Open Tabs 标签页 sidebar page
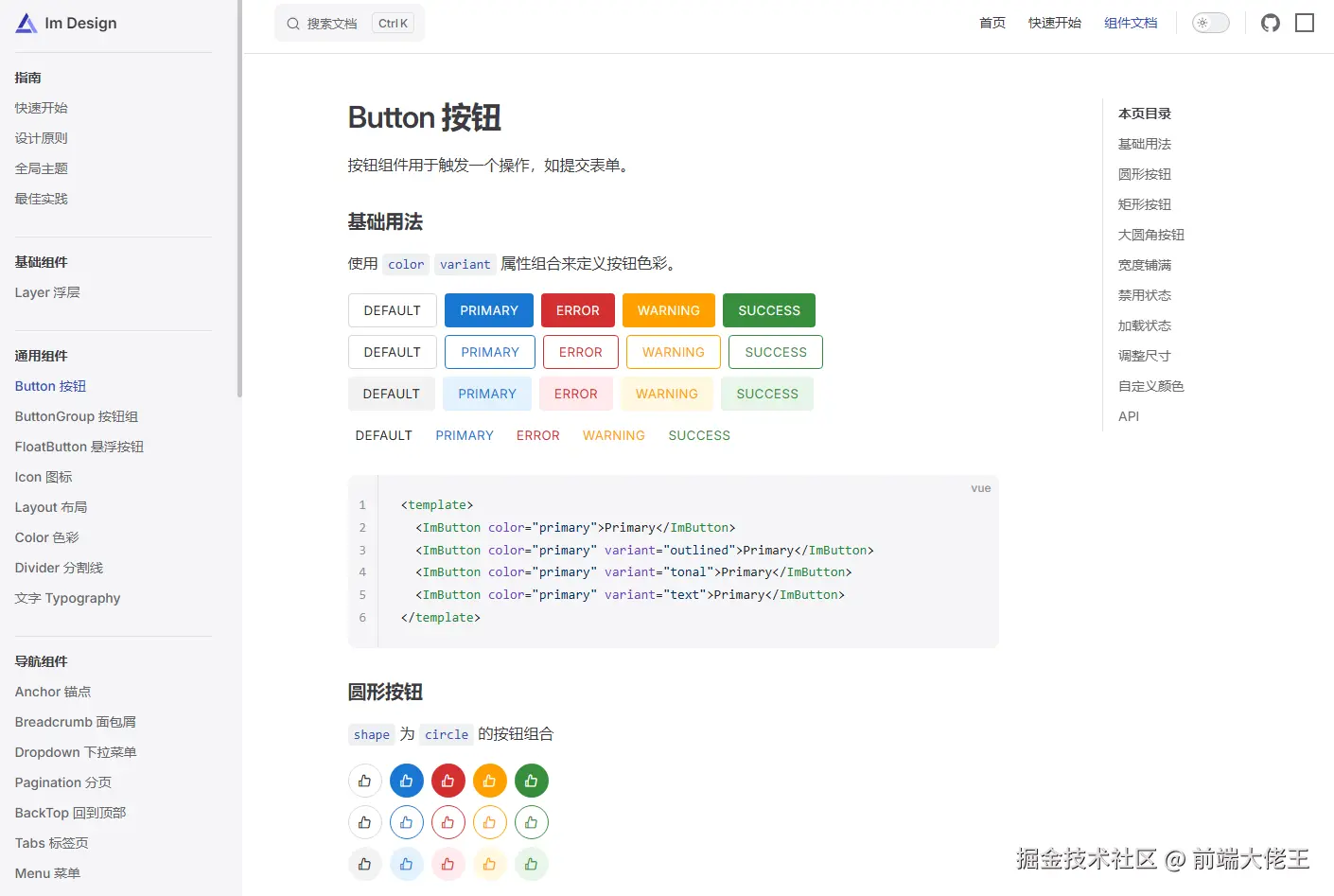Viewport: 1334px width, 896px height. 52,843
